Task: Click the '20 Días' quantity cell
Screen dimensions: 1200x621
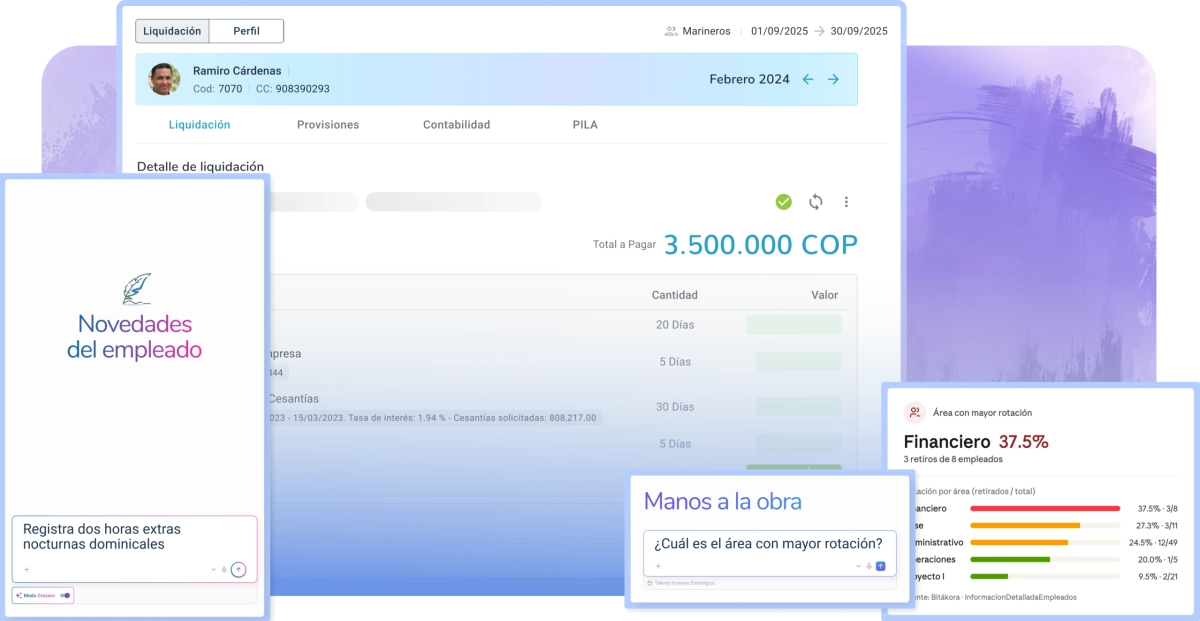Action: 676,325
